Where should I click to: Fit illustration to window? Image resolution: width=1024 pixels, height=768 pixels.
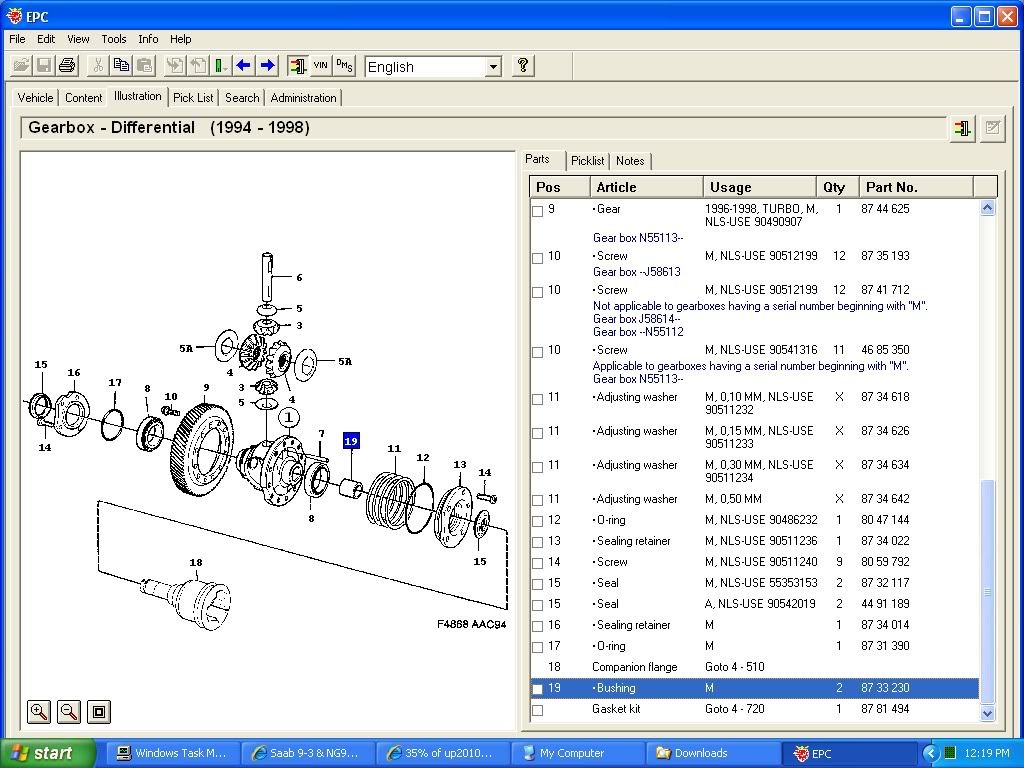(x=99, y=712)
